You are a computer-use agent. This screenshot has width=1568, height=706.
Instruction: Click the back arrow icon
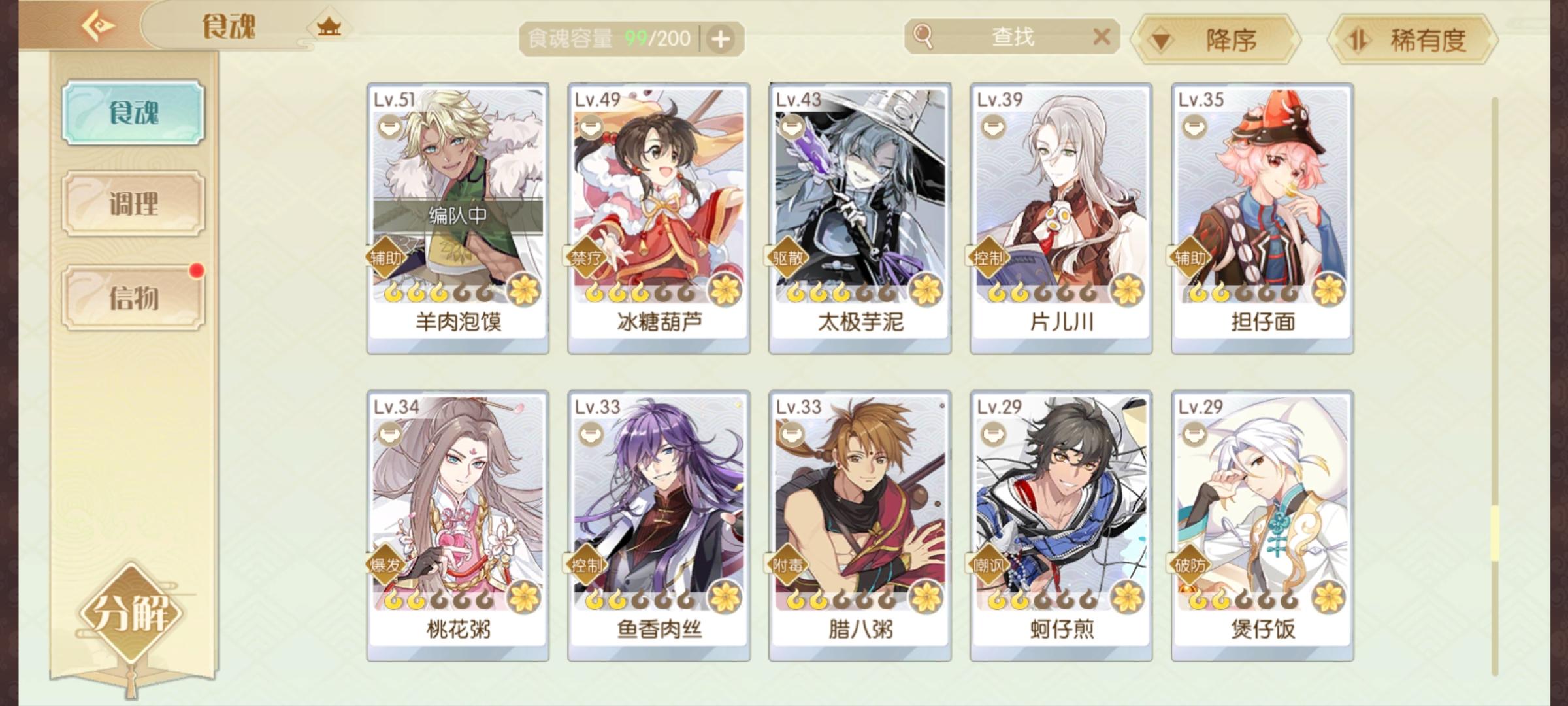(98, 26)
